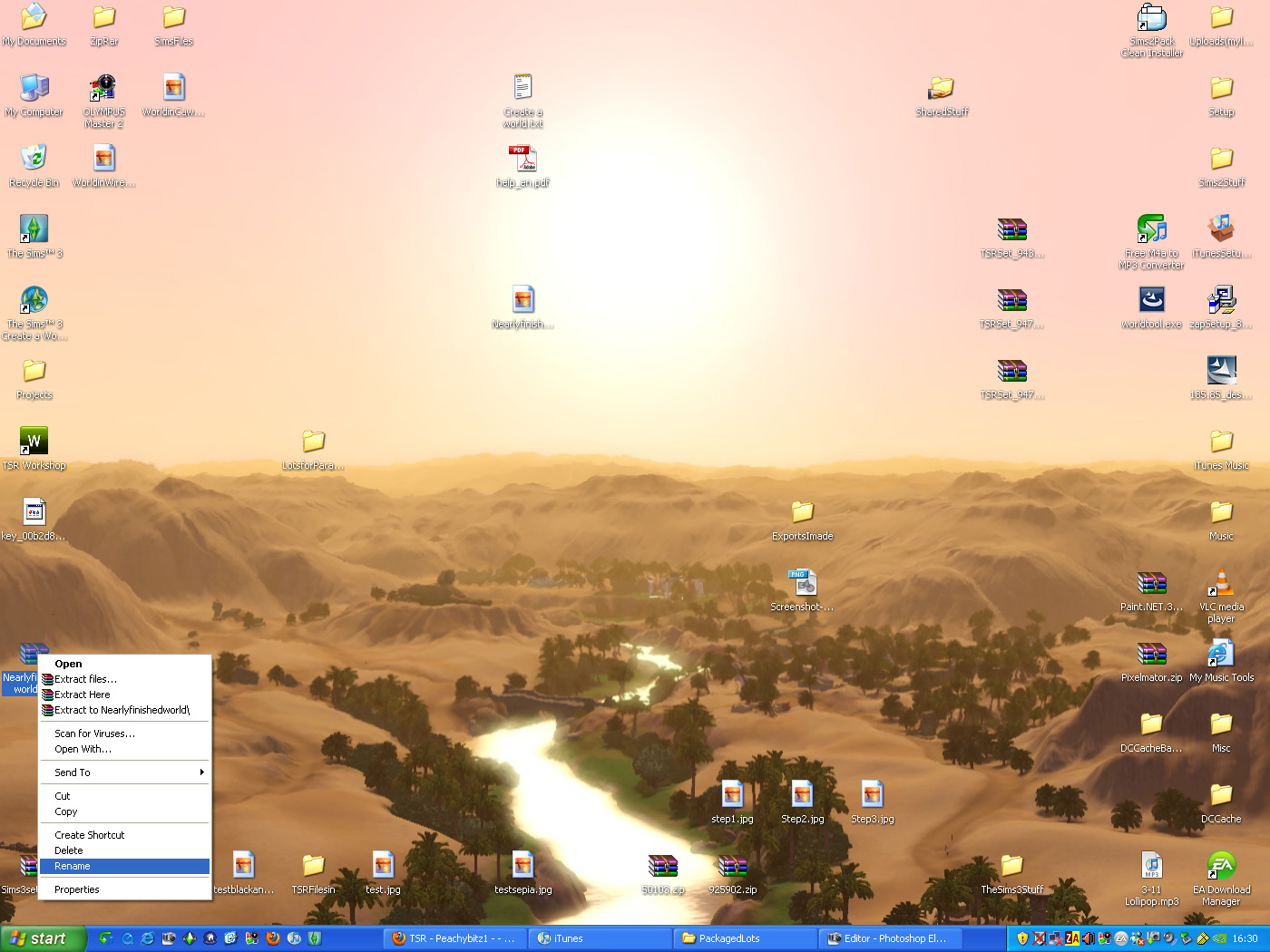Choose Rename in the context menu

[x=73, y=867]
